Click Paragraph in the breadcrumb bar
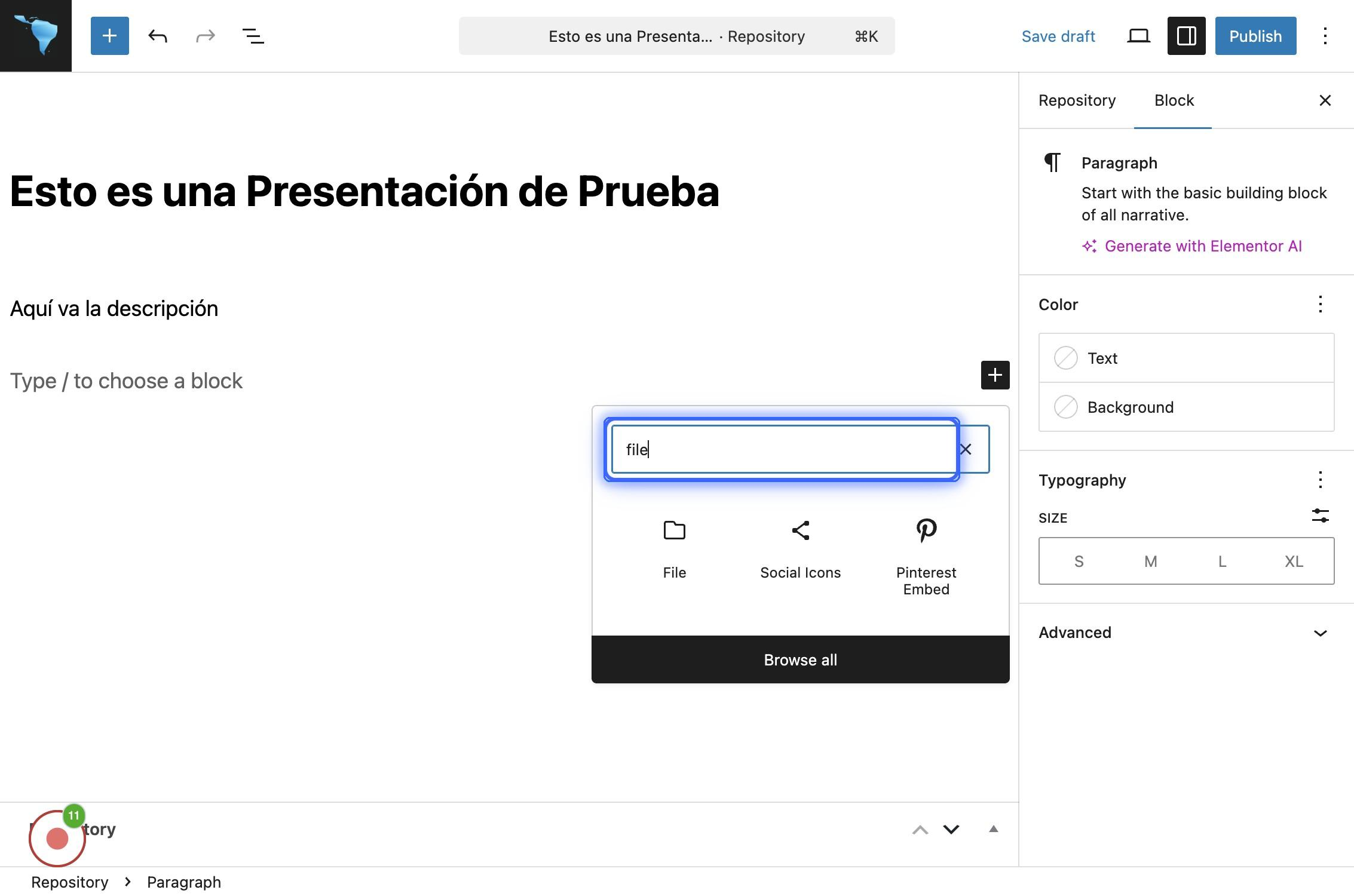This screenshot has width=1354, height=896. point(183,882)
